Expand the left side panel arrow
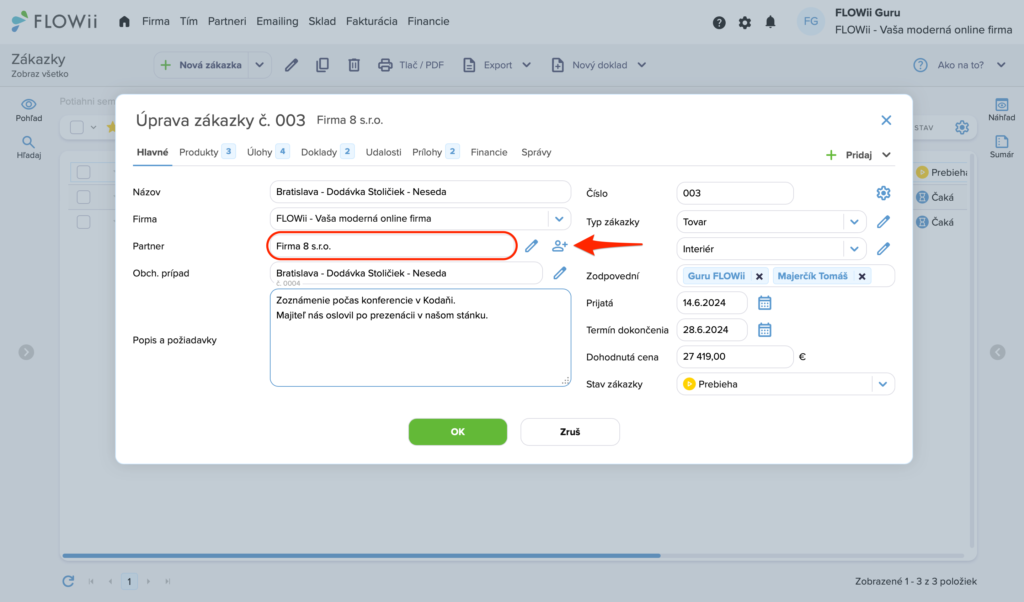The image size is (1024, 602). (26, 353)
